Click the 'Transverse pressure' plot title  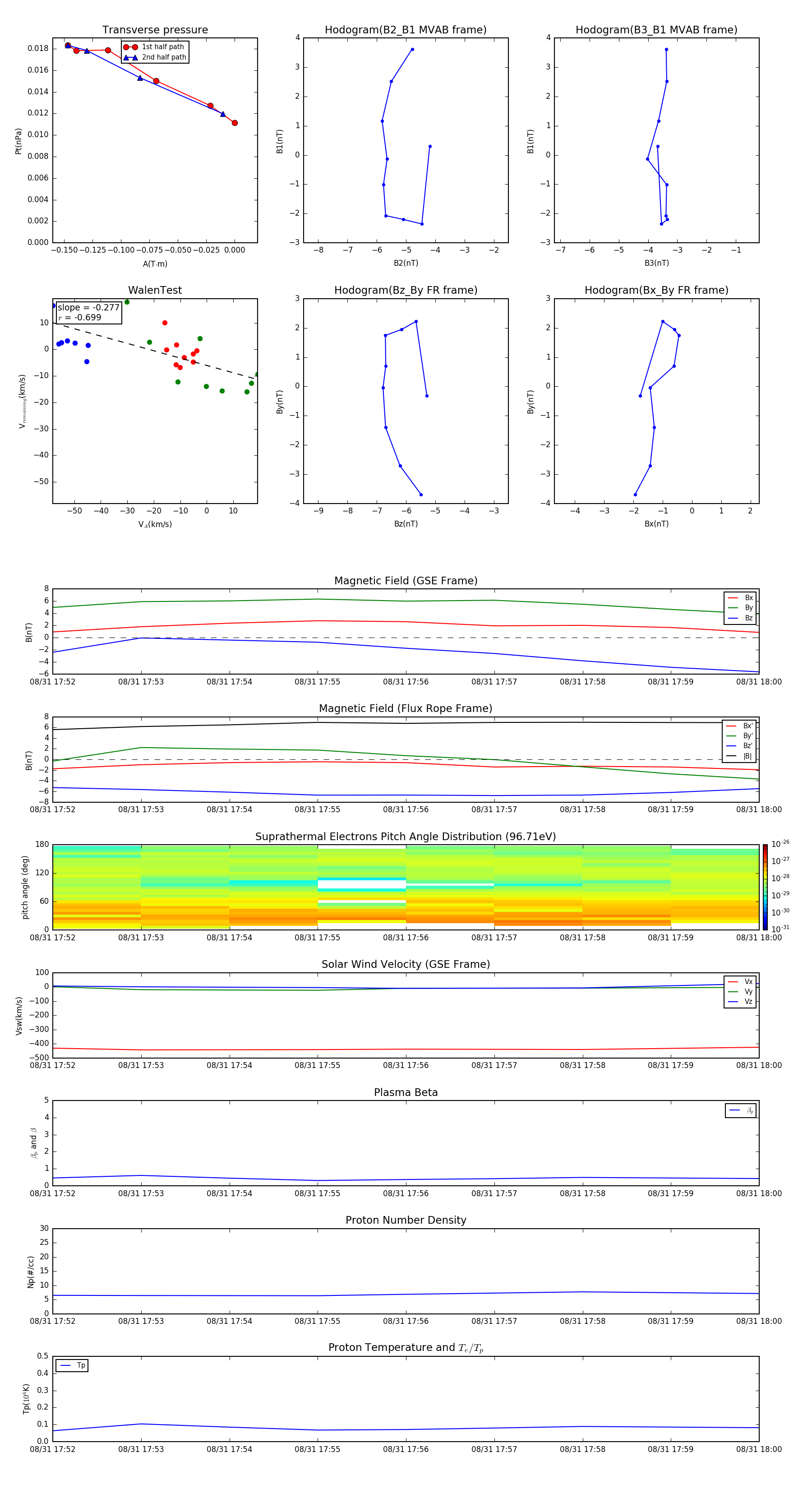coord(155,30)
